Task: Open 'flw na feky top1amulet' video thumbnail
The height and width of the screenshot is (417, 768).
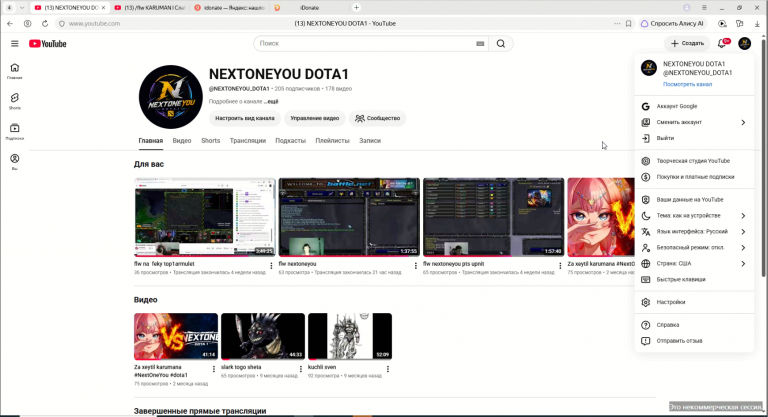Action: pyautogui.click(x=205, y=217)
